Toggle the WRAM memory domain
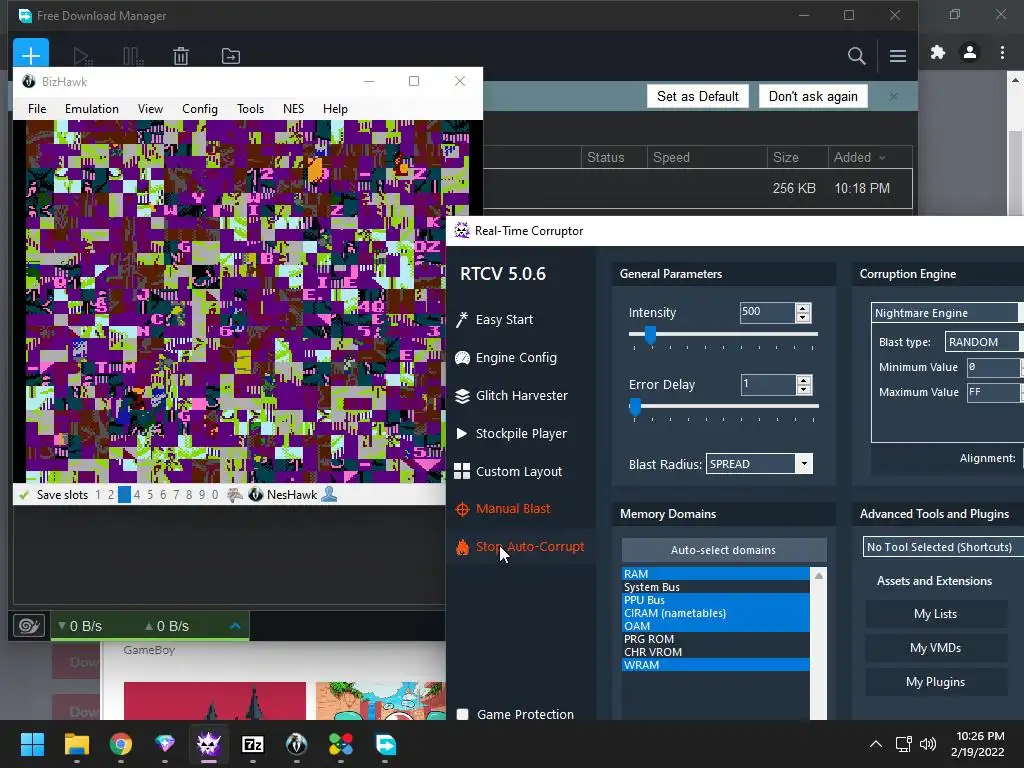 pyautogui.click(x=716, y=665)
